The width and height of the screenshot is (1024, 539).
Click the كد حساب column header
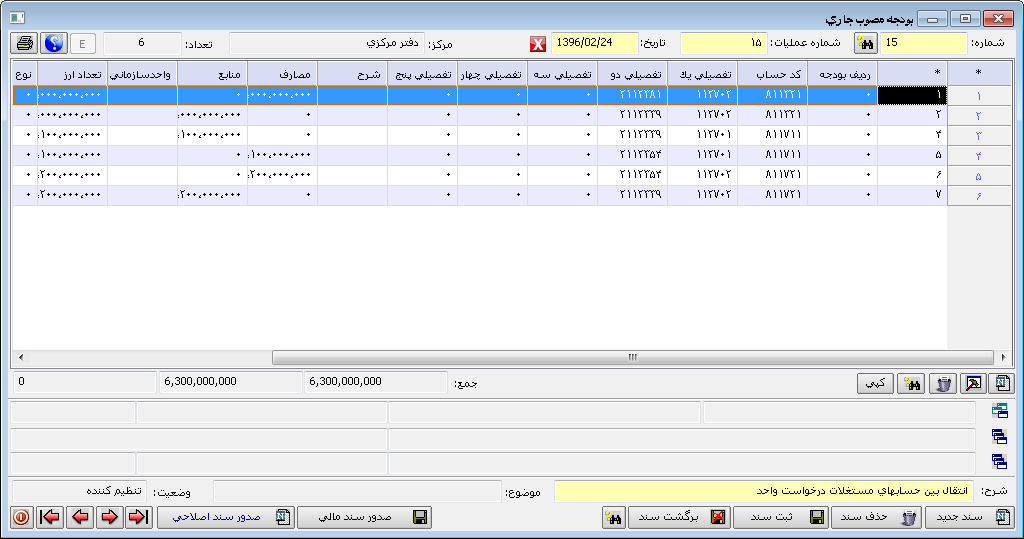(773, 74)
